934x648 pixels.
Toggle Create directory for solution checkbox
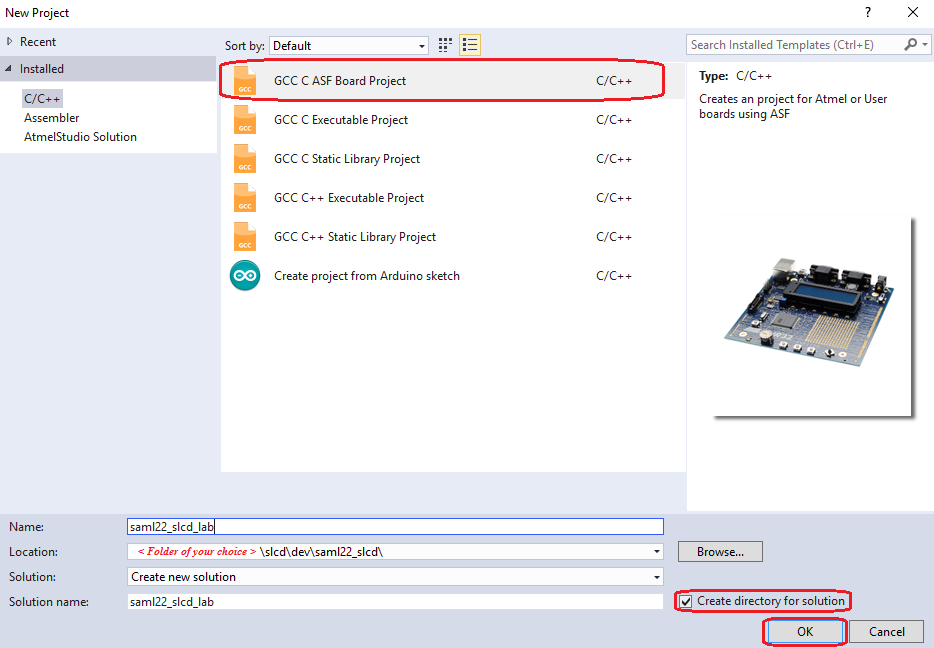686,602
